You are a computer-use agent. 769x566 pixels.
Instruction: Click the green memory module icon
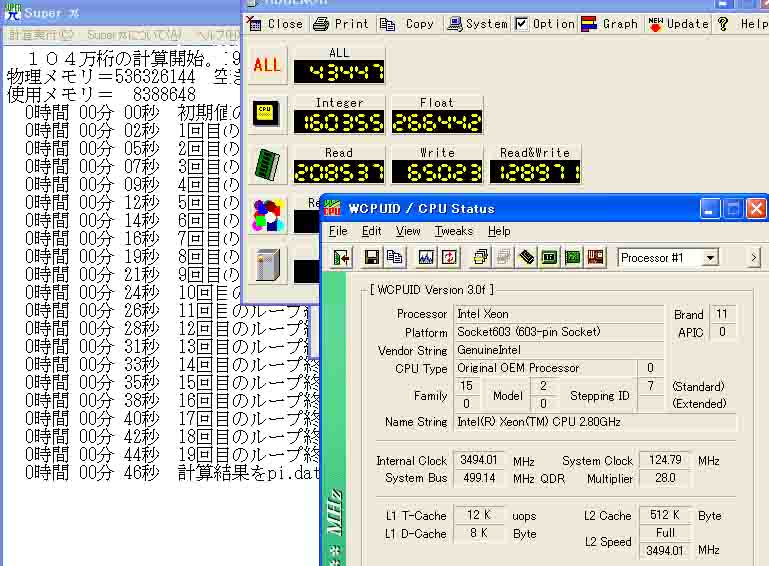point(267,164)
